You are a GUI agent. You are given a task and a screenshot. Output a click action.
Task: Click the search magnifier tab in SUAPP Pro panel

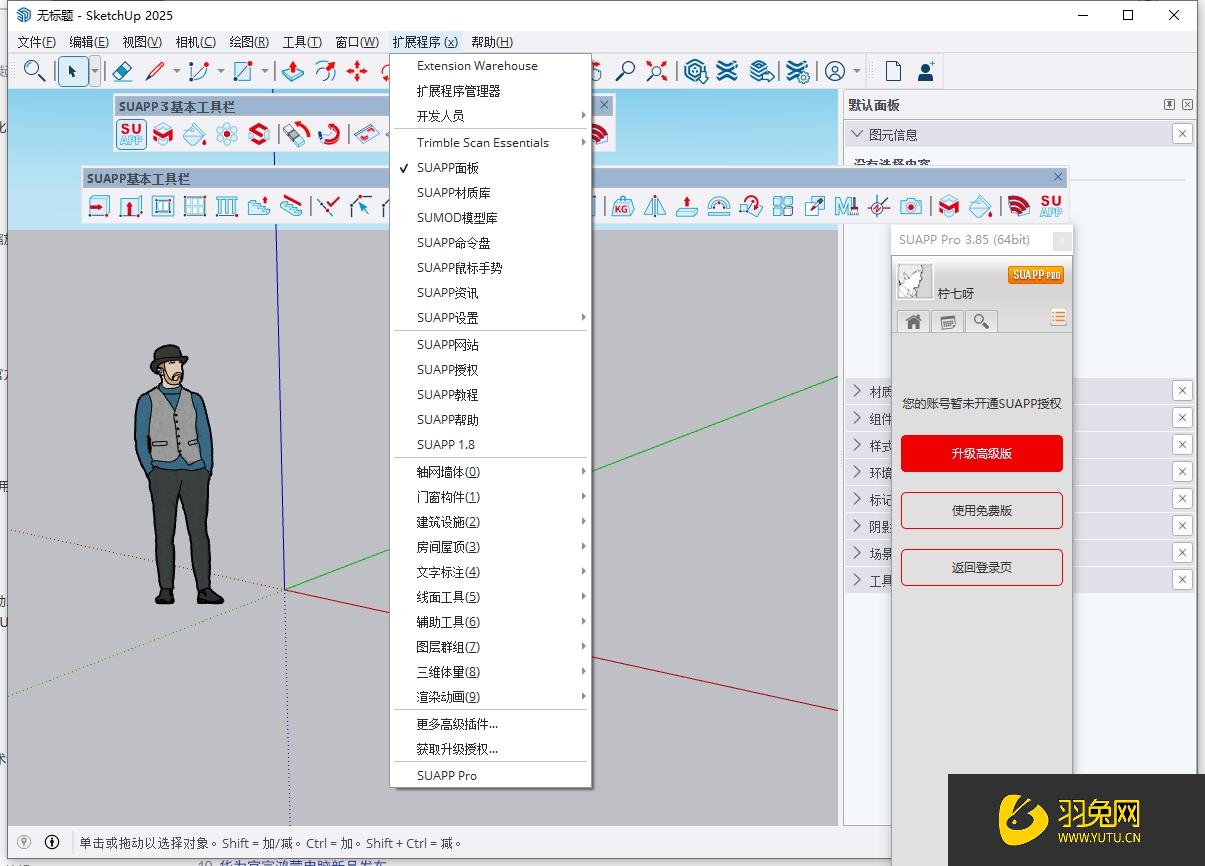[x=981, y=321]
